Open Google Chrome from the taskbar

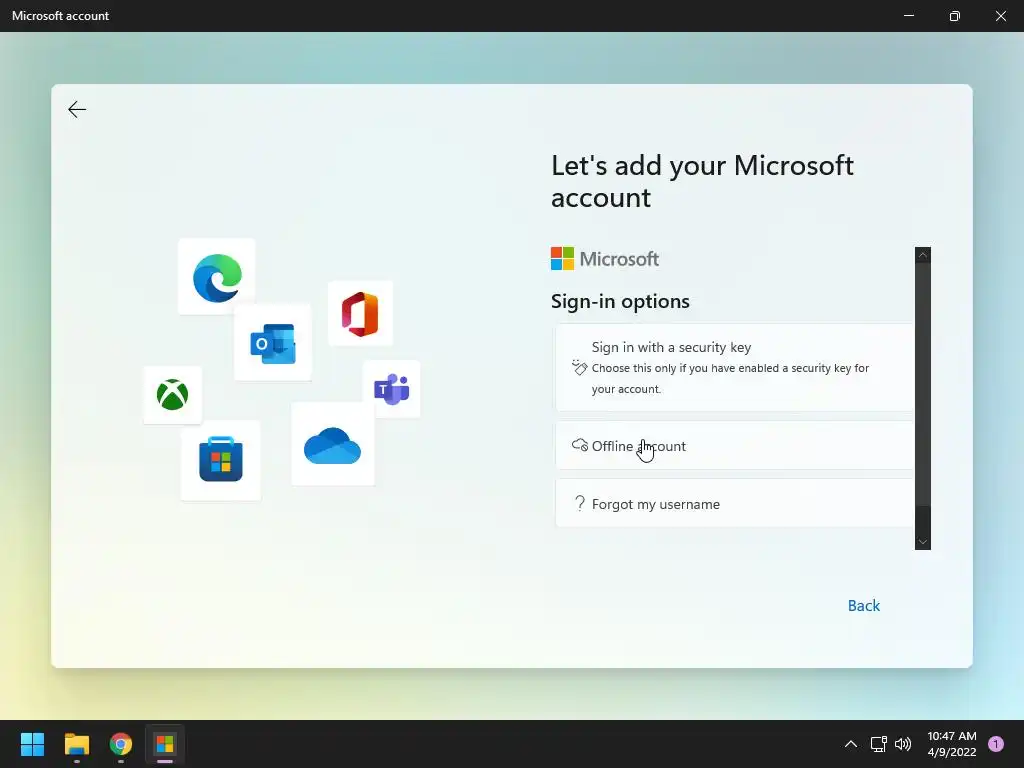pyautogui.click(x=121, y=744)
